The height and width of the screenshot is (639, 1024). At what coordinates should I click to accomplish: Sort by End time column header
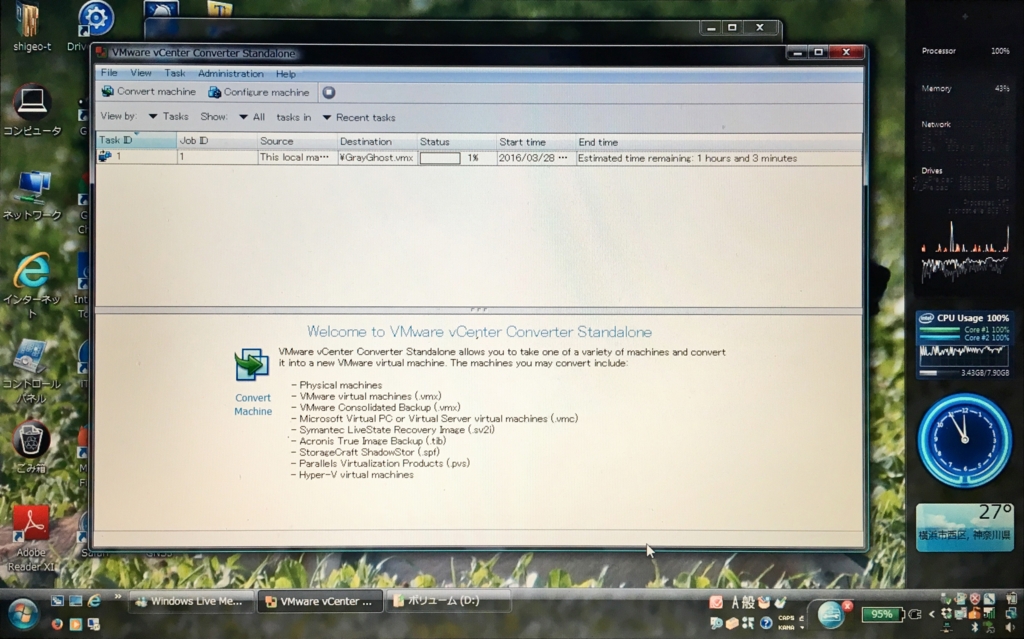(x=718, y=142)
